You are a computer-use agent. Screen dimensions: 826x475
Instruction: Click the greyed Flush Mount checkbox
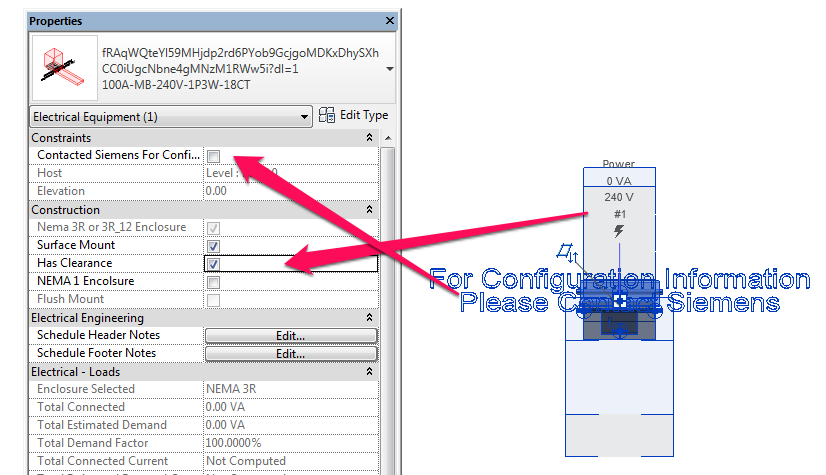point(213,300)
